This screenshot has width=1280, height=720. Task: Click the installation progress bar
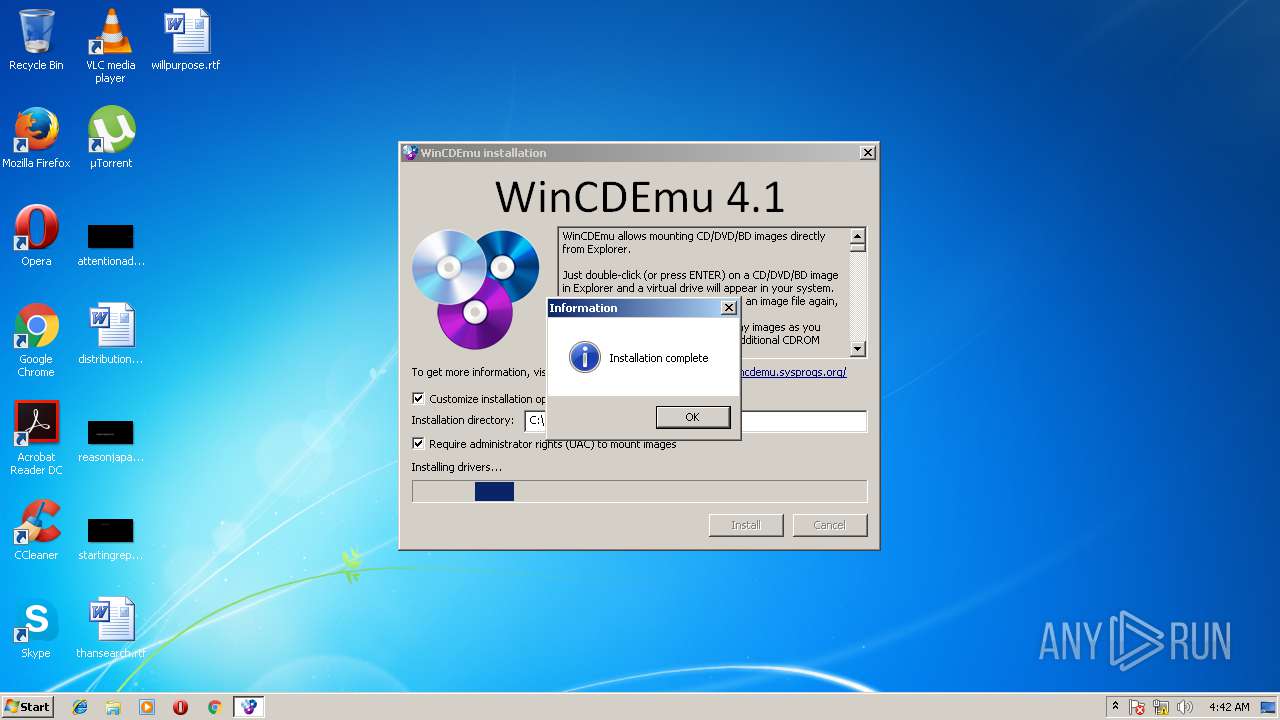[x=639, y=491]
